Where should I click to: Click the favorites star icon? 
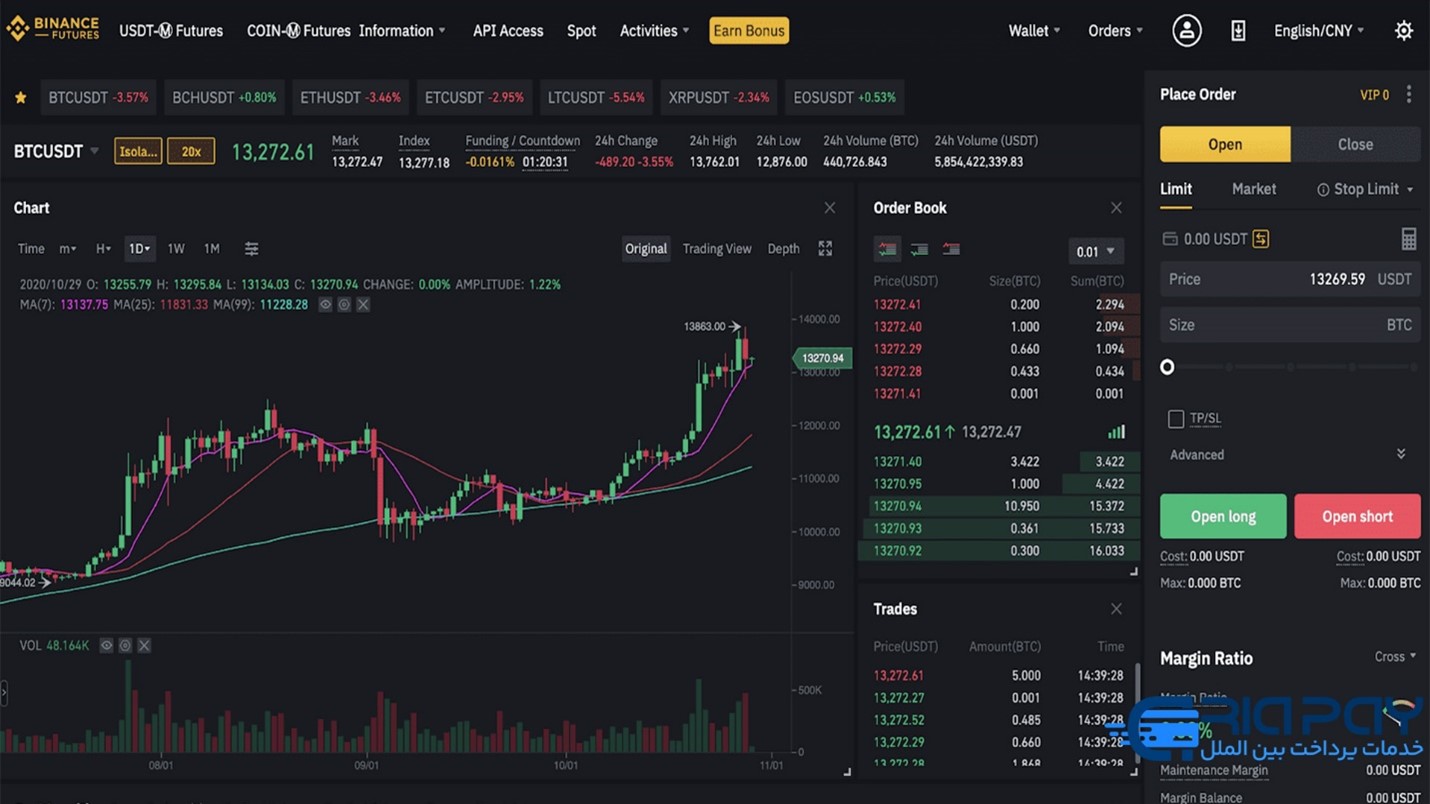click(20, 98)
